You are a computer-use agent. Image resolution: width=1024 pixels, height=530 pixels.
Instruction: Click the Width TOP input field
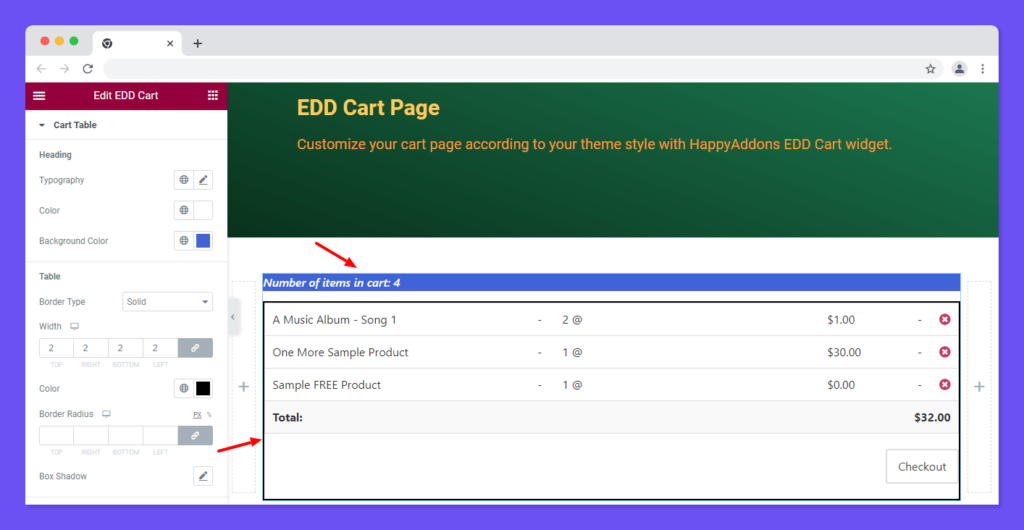(x=56, y=349)
